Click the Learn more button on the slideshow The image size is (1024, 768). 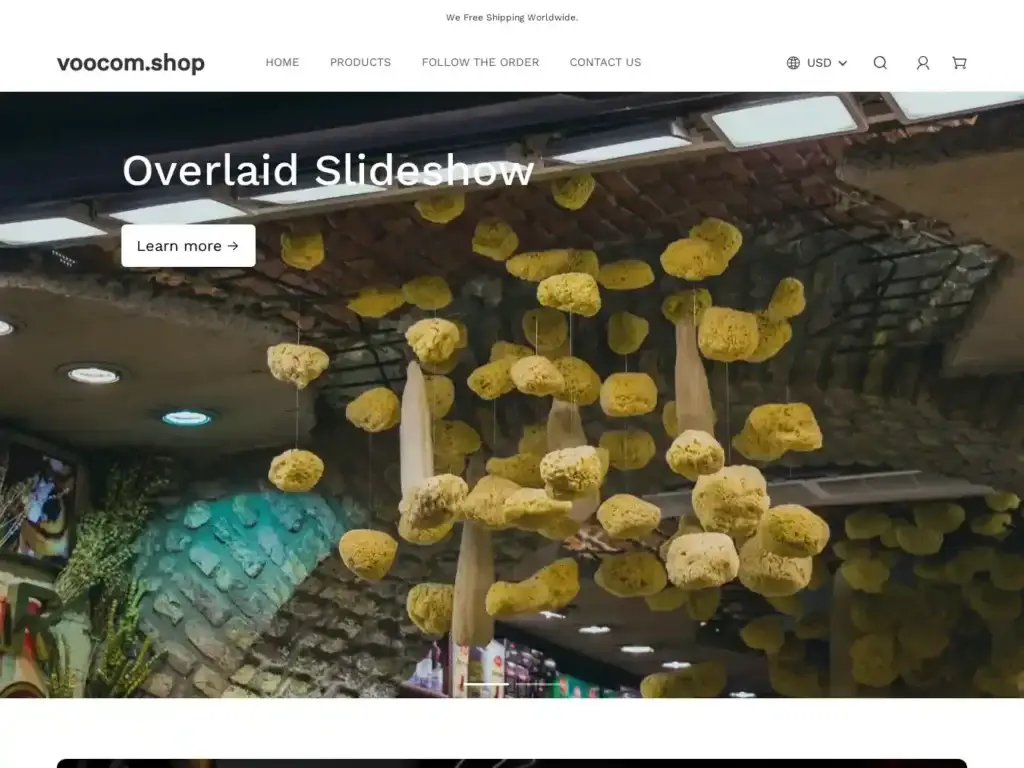[x=188, y=246]
